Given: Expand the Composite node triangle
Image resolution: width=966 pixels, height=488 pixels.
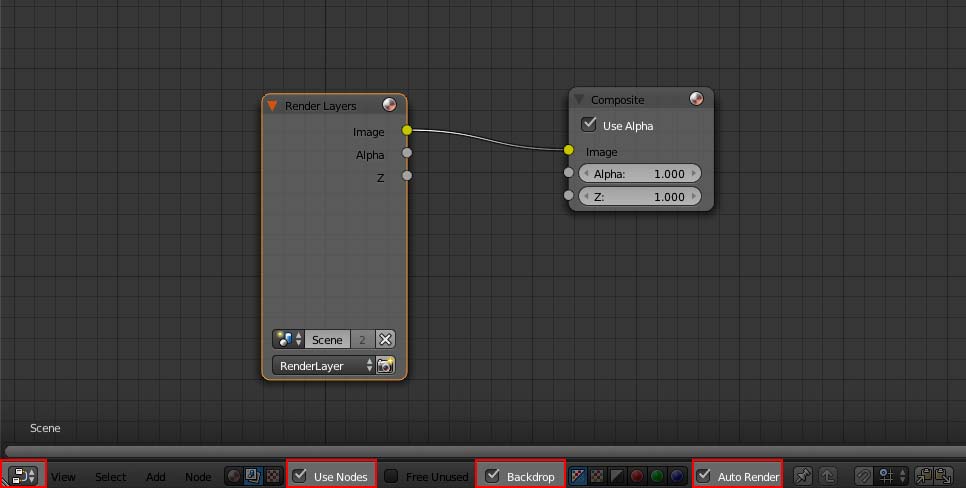Looking at the screenshot, I should [578, 99].
